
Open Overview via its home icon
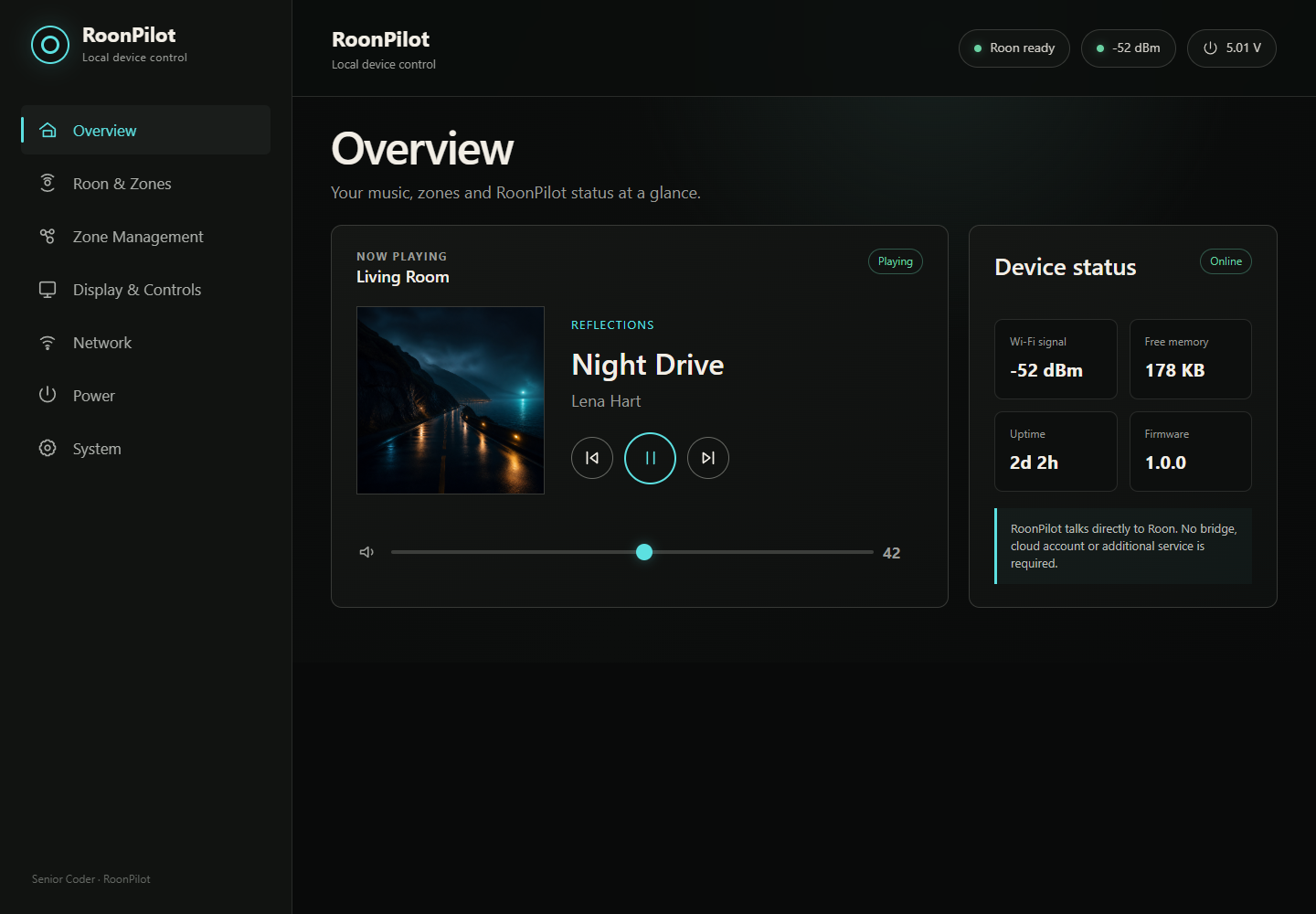[48, 131]
